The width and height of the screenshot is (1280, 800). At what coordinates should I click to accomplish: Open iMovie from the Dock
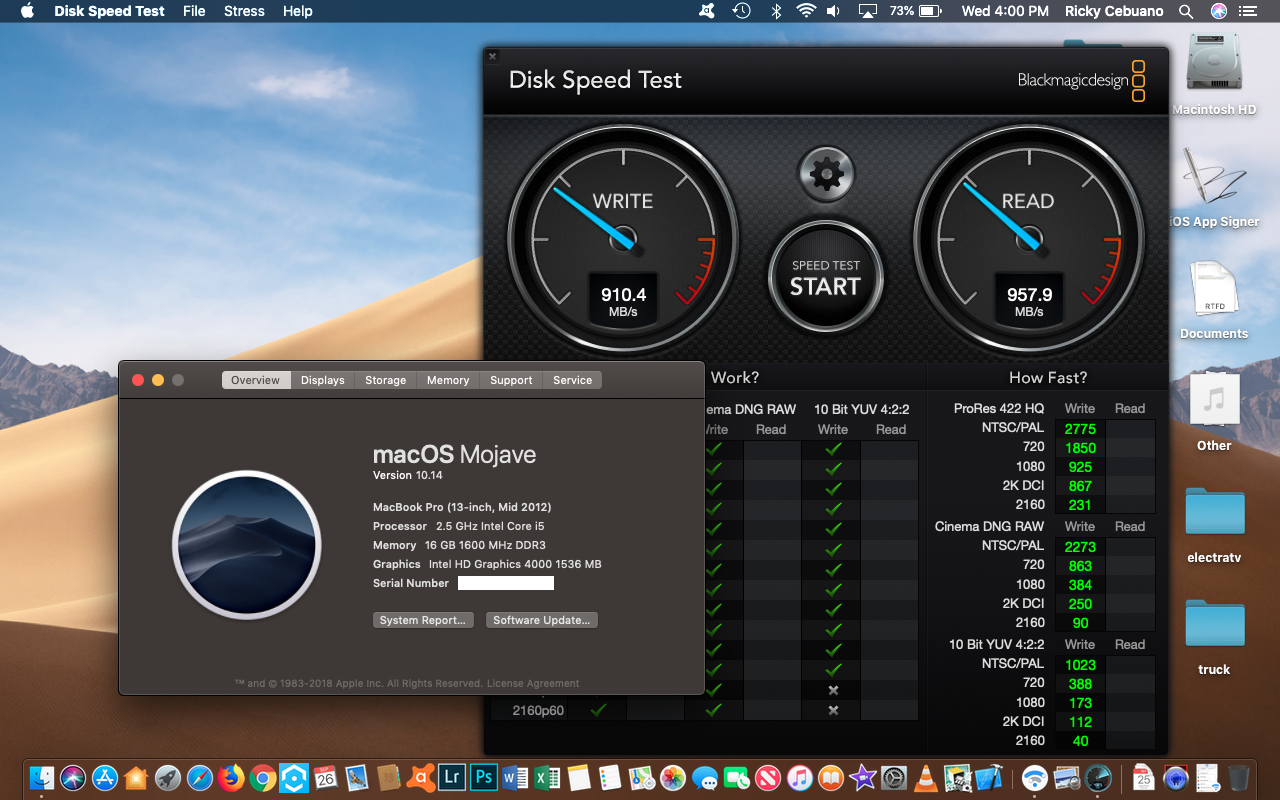[862, 777]
